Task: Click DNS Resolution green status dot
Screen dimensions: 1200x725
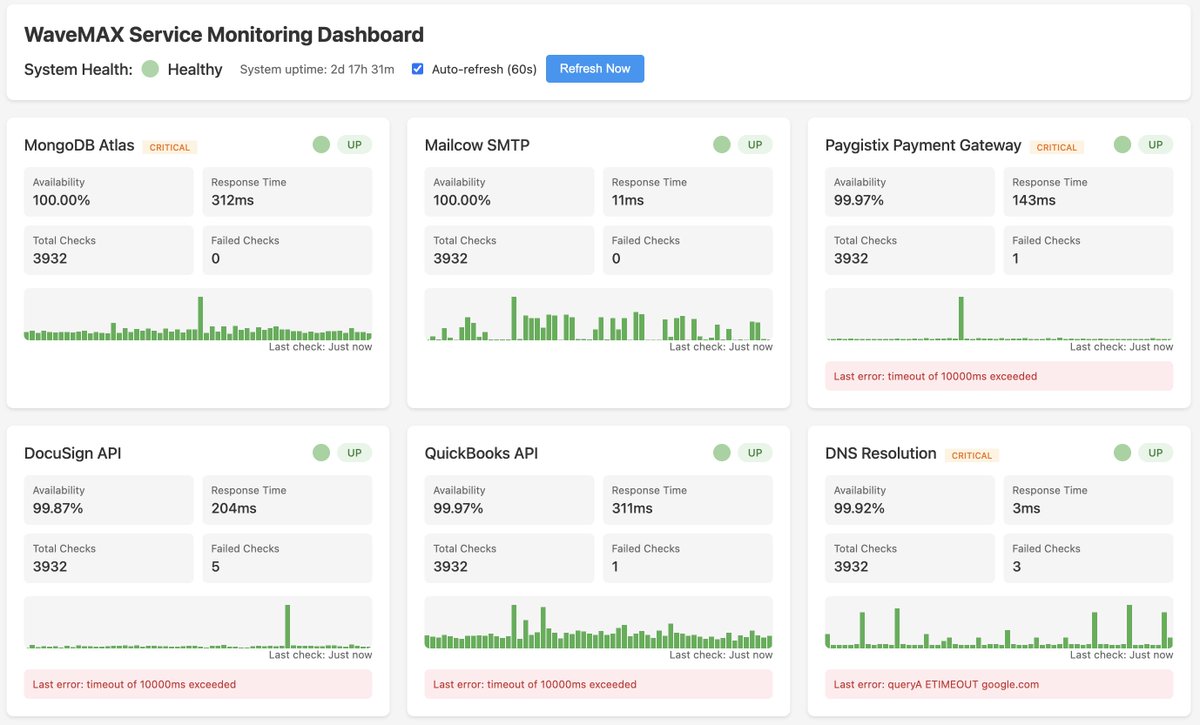Action: (1122, 453)
